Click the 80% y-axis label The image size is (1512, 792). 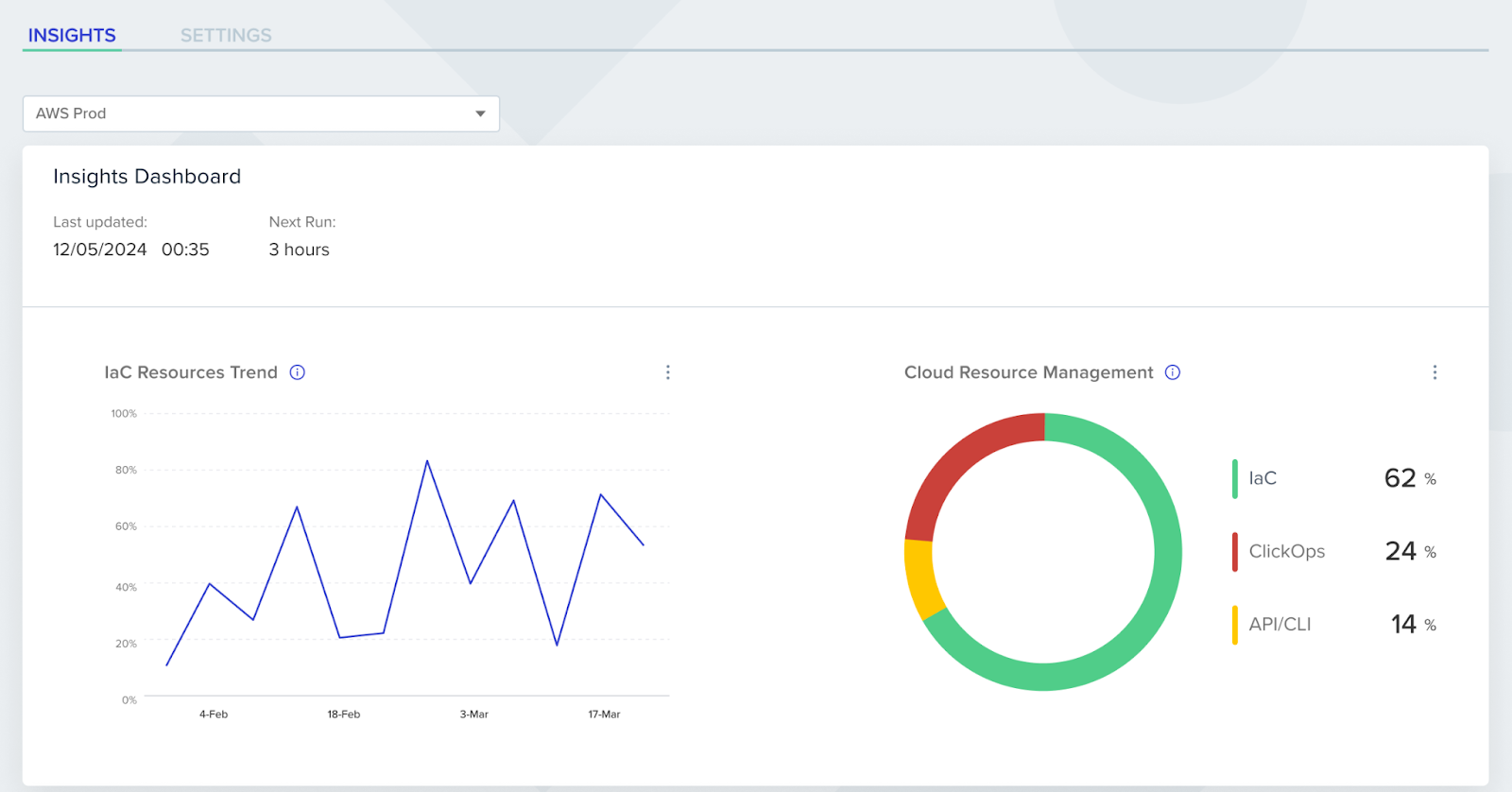pyautogui.click(x=127, y=470)
